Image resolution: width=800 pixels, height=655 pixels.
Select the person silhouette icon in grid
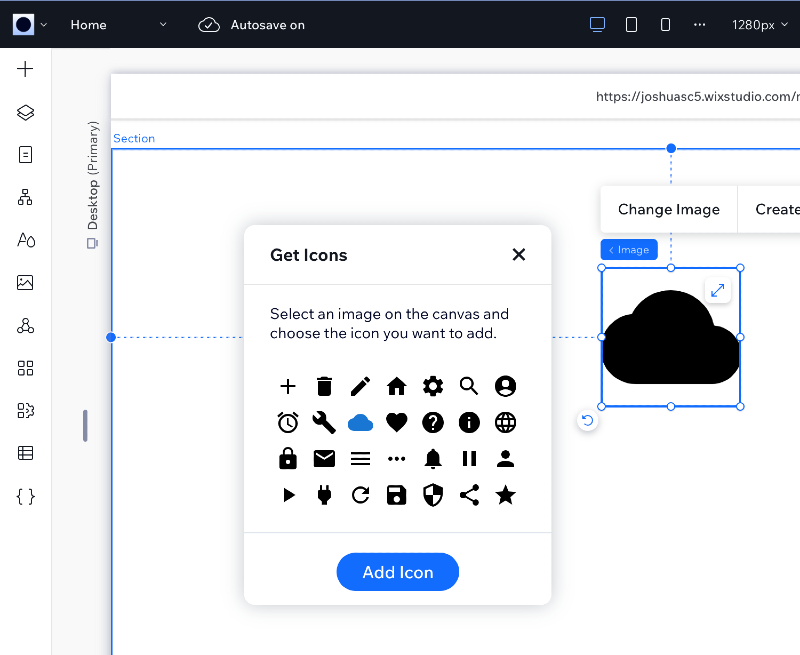click(505, 459)
